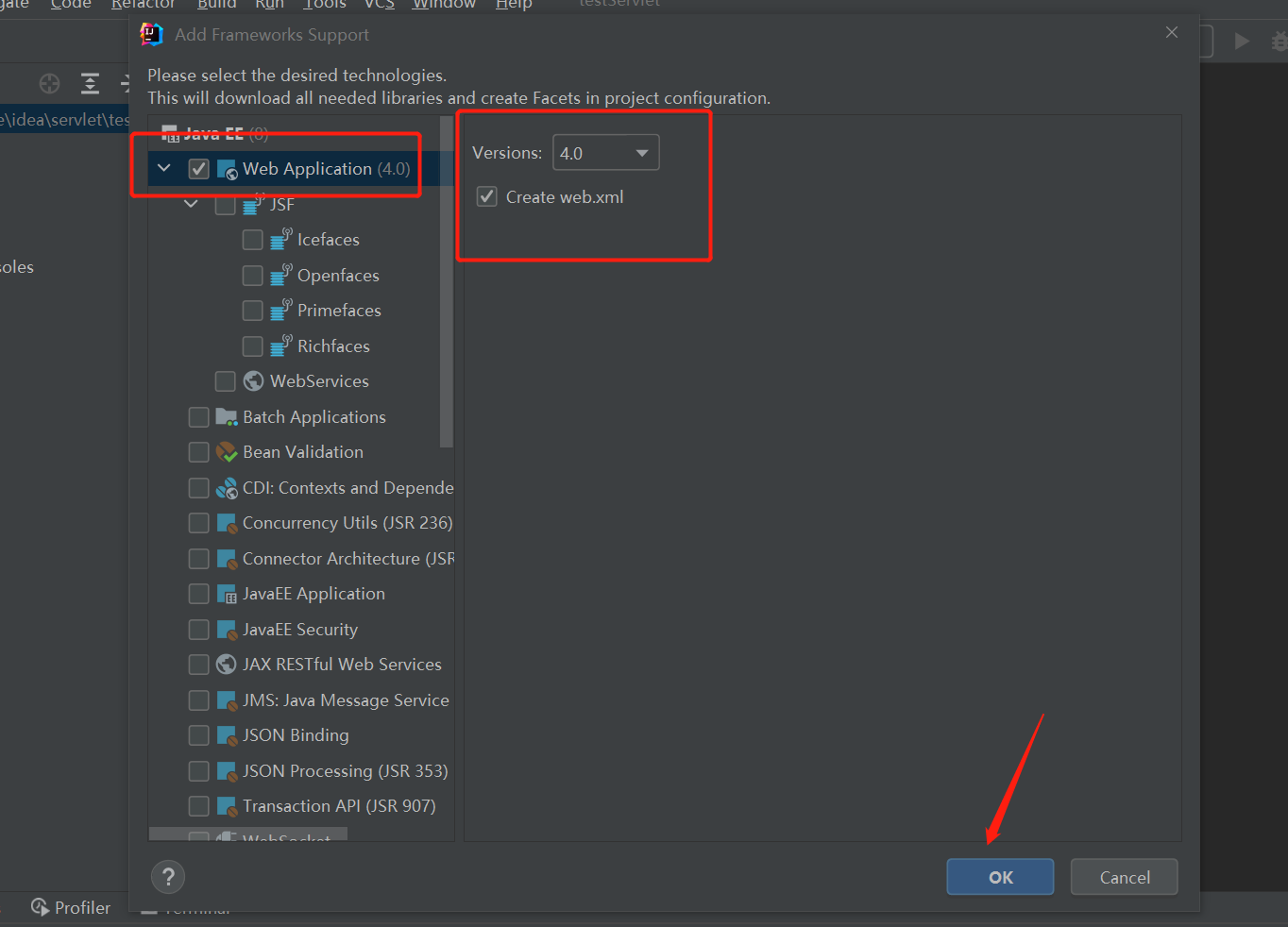This screenshot has height=927, width=1288.
Task: Close the Add Frameworks Support dialog
Action: pos(1172,33)
